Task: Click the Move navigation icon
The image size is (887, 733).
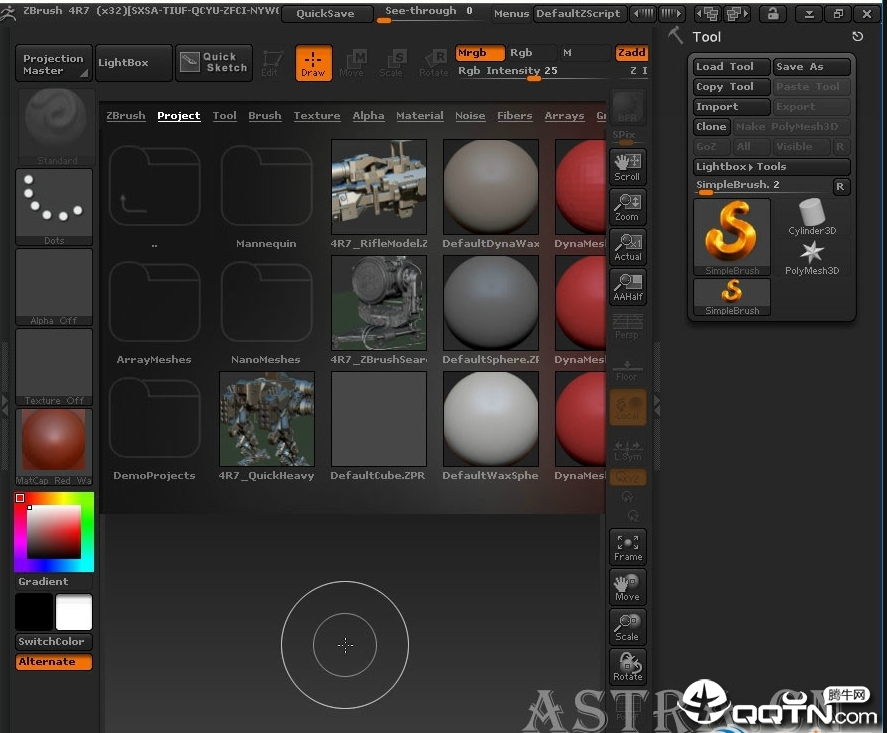Action: pyautogui.click(x=628, y=587)
